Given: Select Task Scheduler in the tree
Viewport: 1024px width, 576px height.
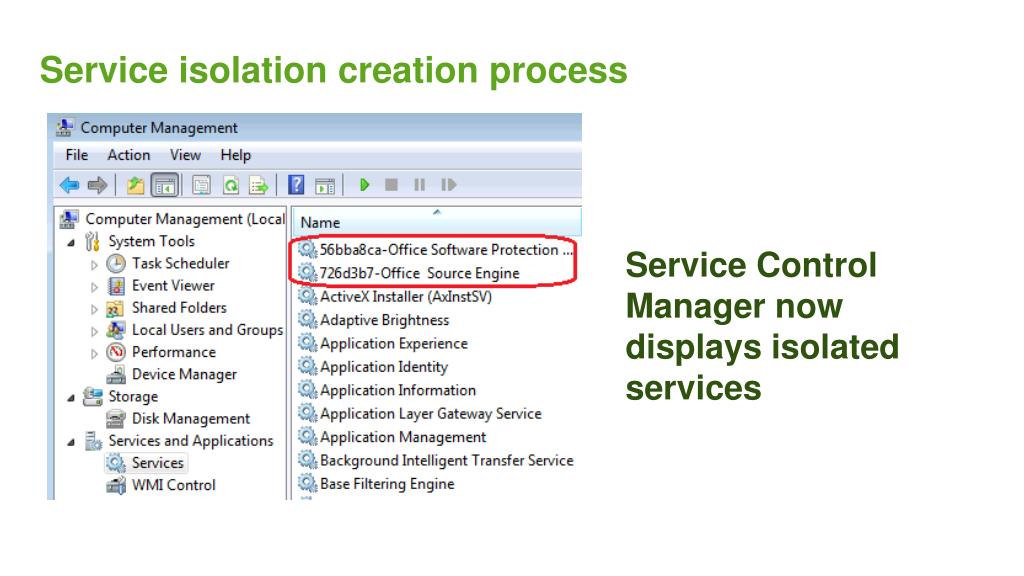Looking at the screenshot, I should pos(181,263).
